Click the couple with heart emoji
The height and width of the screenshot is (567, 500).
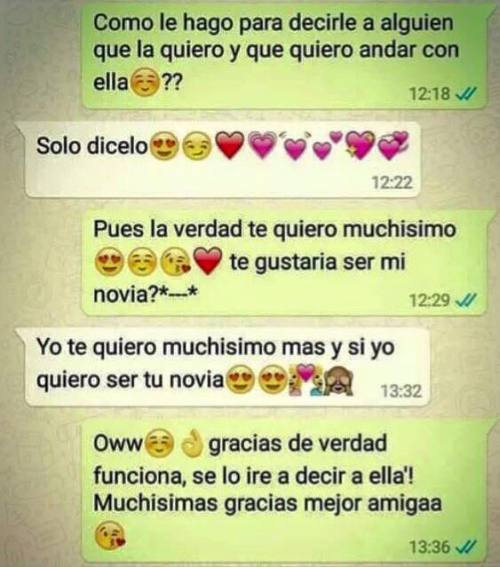(x=305, y=380)
